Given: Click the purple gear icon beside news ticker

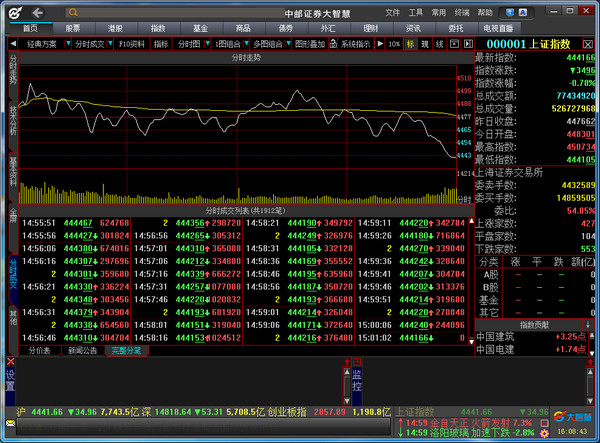Looking at the screenshot, I should (544, 433).
